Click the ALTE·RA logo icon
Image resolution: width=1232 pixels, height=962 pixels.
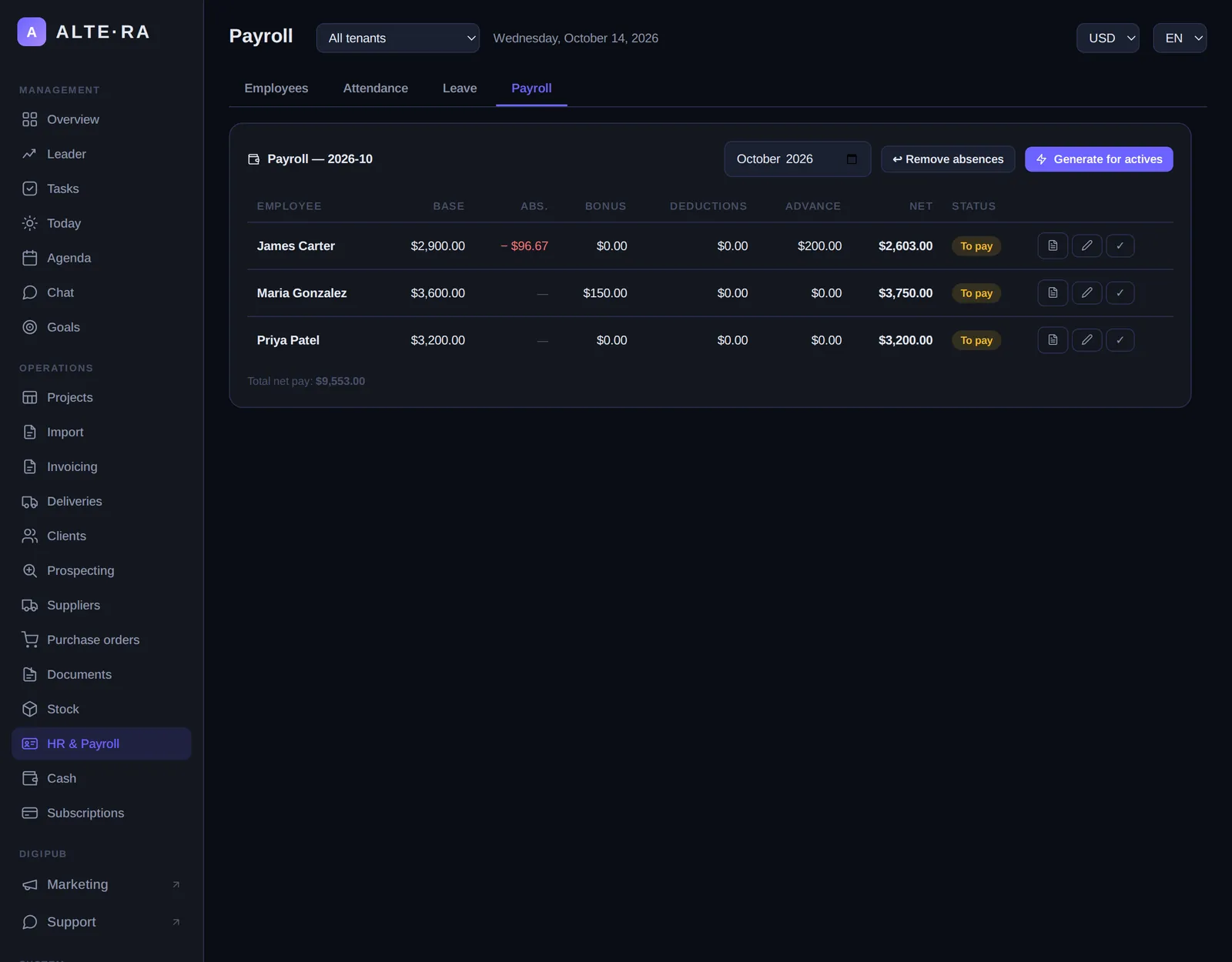tap(32, 32)
